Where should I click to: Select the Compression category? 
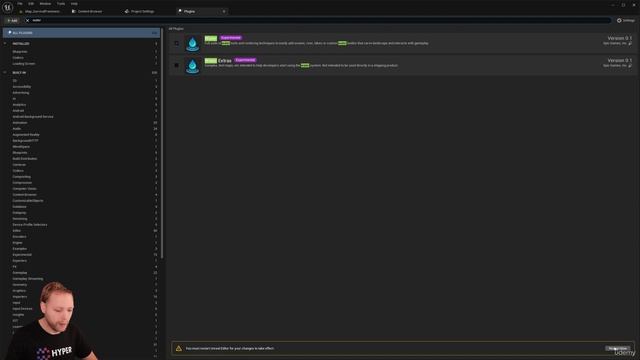click(22, 182)
